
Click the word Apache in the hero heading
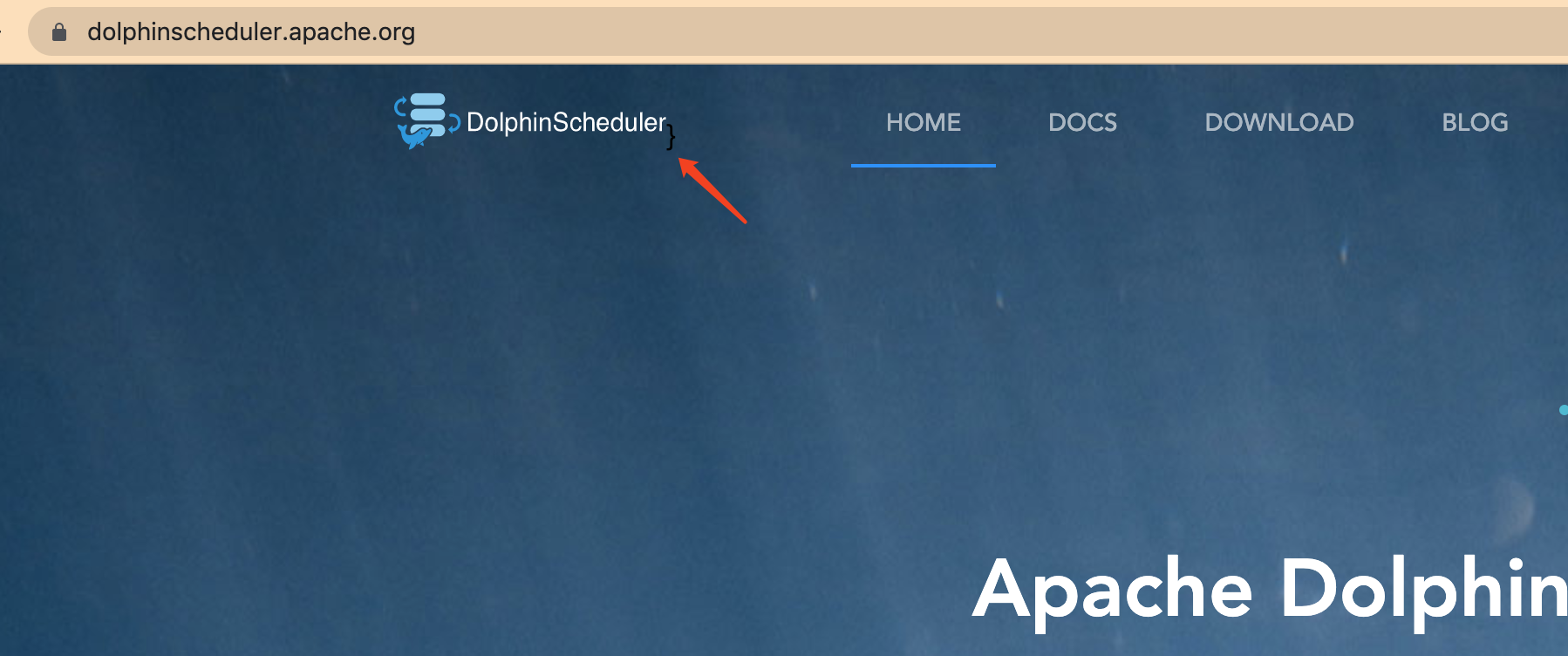pos(1113,591)
